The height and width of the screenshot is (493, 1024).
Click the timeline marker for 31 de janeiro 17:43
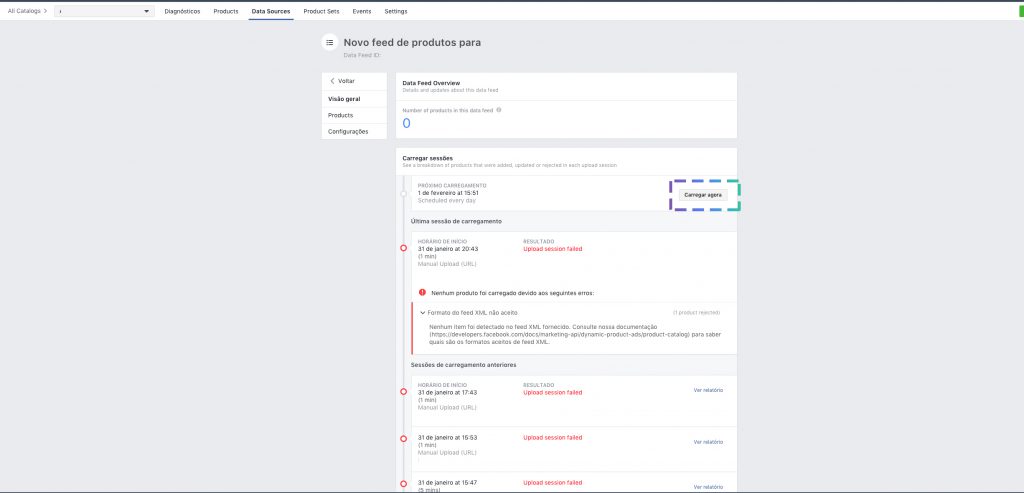403,391
